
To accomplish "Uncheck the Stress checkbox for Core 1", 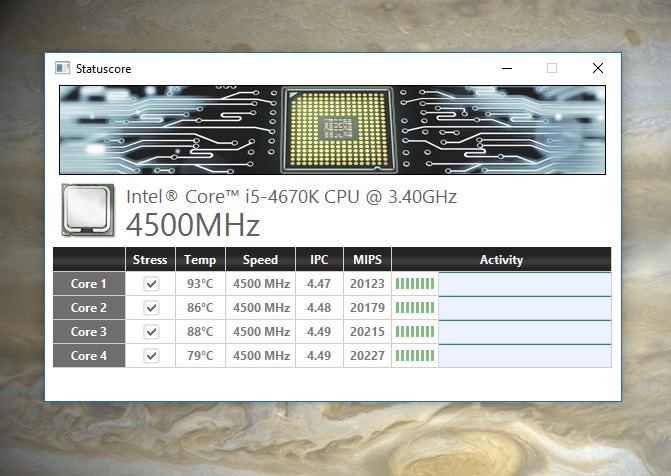I will click(151, 284).
